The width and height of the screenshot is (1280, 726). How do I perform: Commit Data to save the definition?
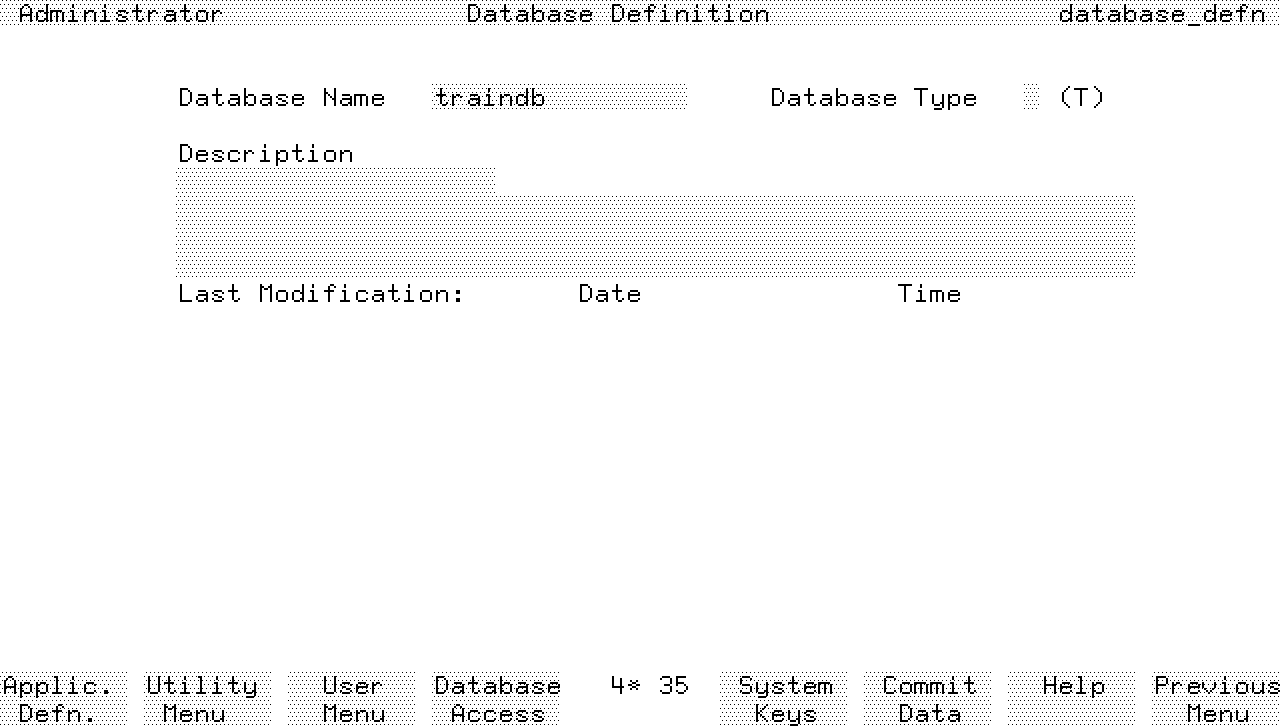click(928, 698)
